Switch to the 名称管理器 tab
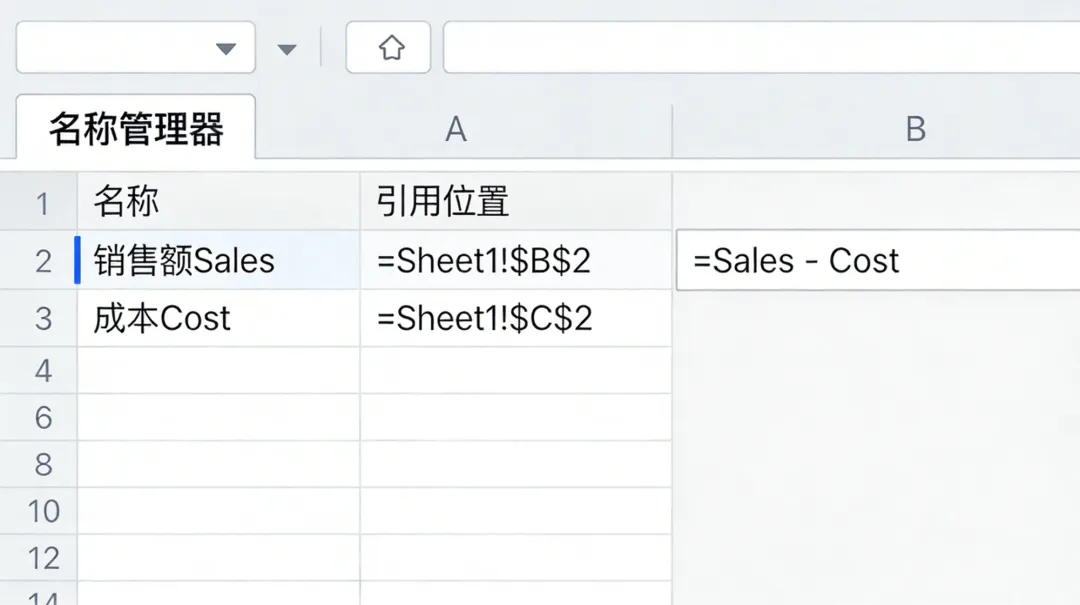Viewport: 1080px width, 605px height. (136, 129)
